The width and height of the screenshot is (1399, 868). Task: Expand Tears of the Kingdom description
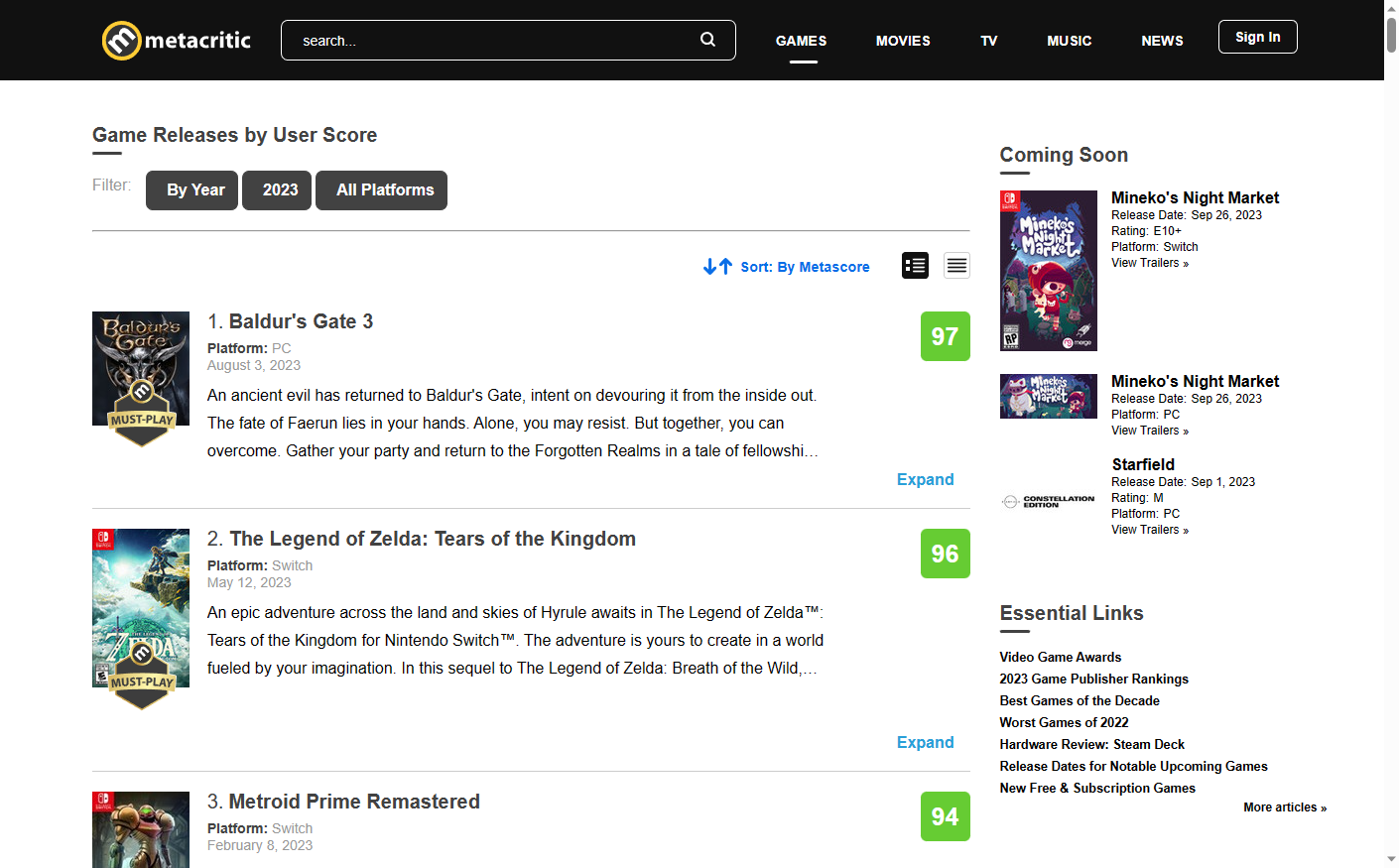point(925,742)
